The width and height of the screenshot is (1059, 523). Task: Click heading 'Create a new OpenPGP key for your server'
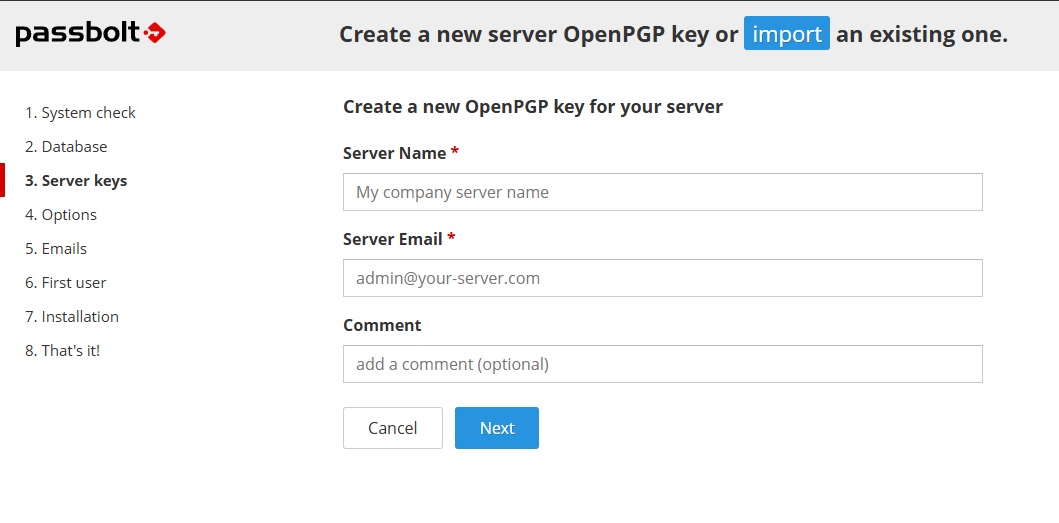pos(533,107)
